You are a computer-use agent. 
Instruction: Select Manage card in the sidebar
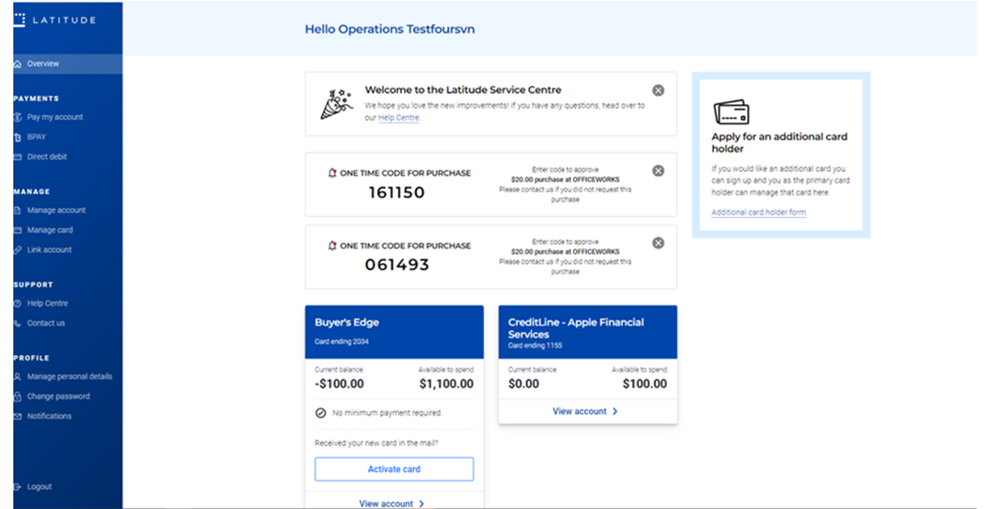50,230
